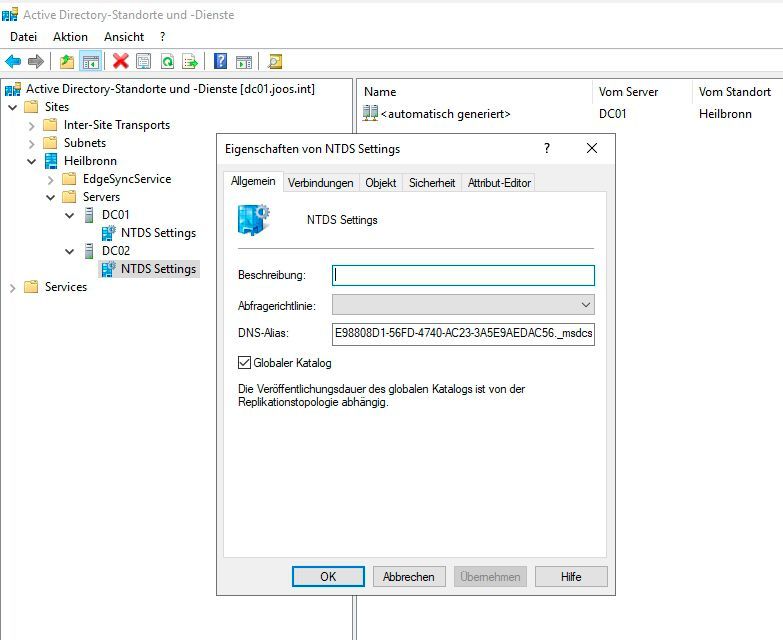The height and width of the screenshot is (640, 783).
Task: Click the automatisch generiert connection icon
Action: click(x=370, y=113)
